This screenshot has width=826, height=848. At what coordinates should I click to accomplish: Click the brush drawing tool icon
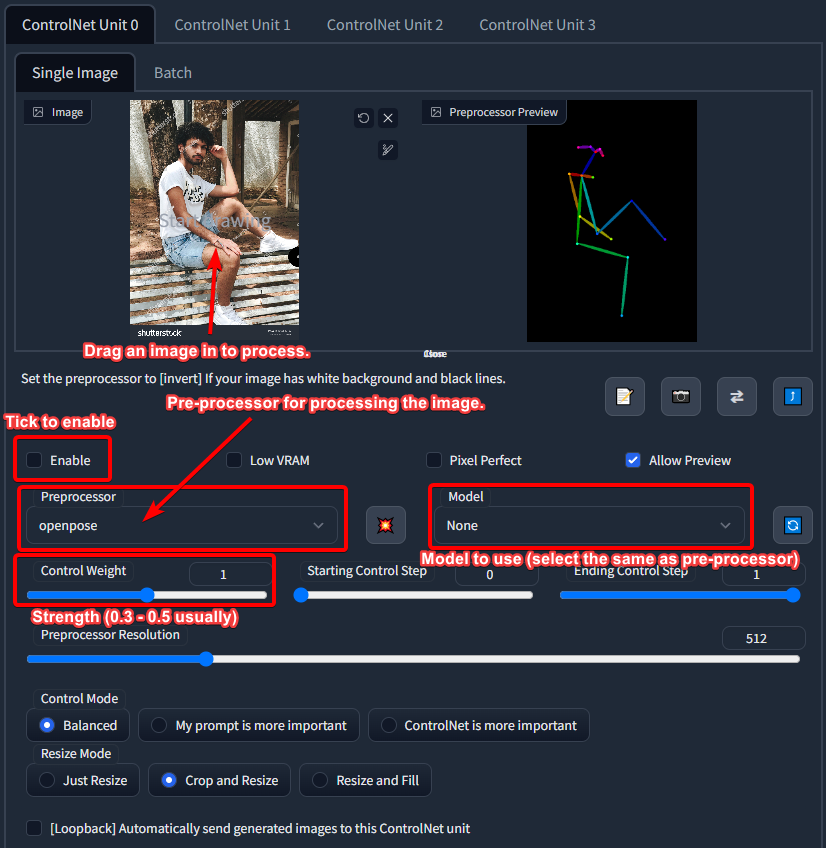coord(388,150)
